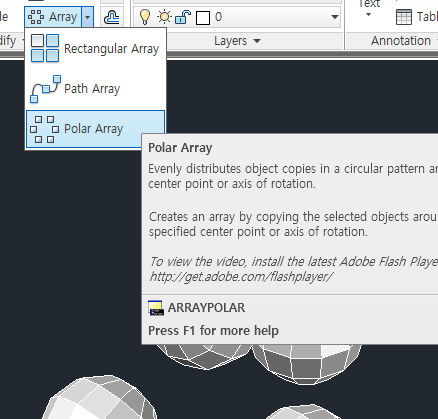Select the Polar Array option
The width and height of the screenshot is (438, 419).
coord(95,129)
